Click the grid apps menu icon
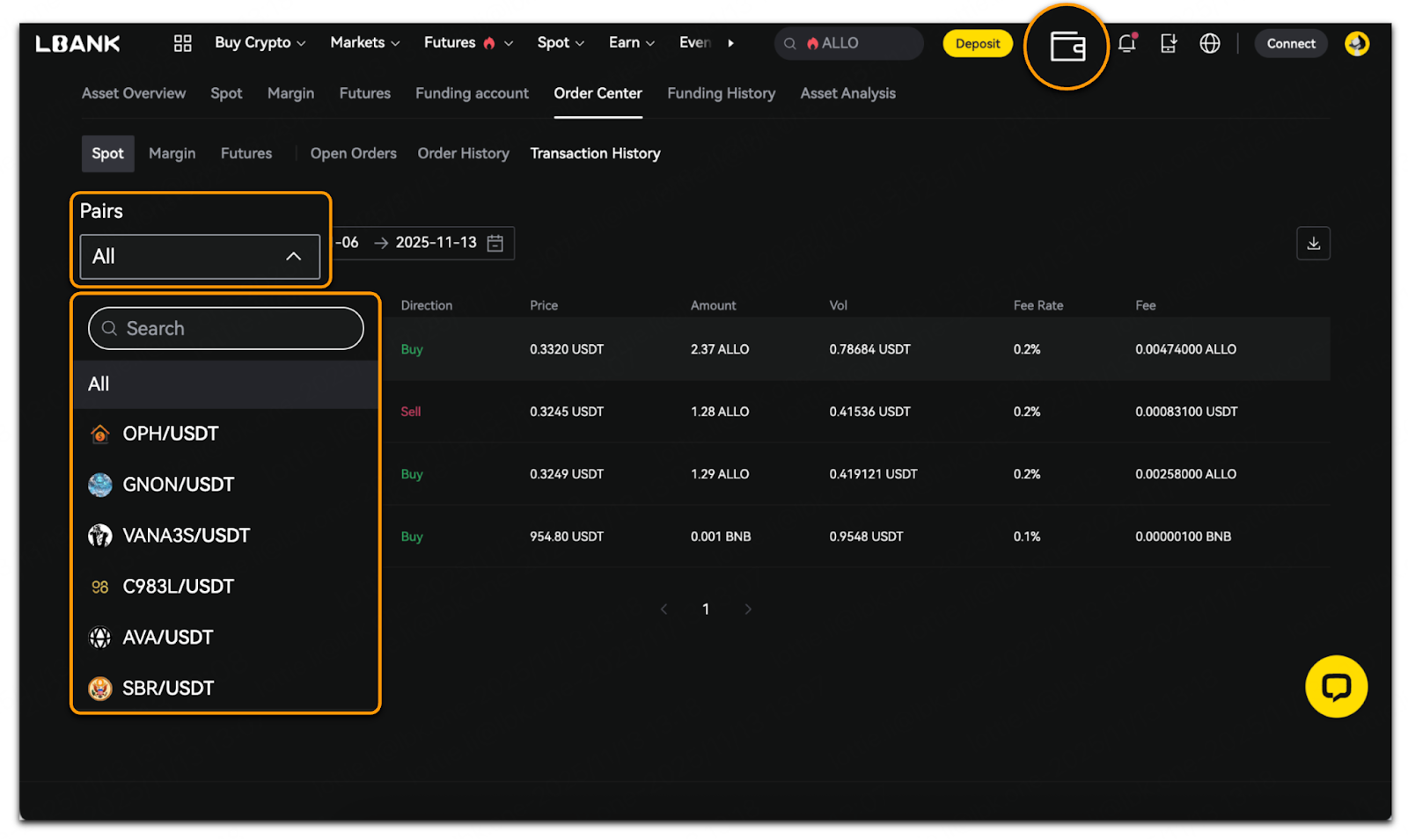The image size is (1408, 840). pyautogui.click(x=182, y=43)
